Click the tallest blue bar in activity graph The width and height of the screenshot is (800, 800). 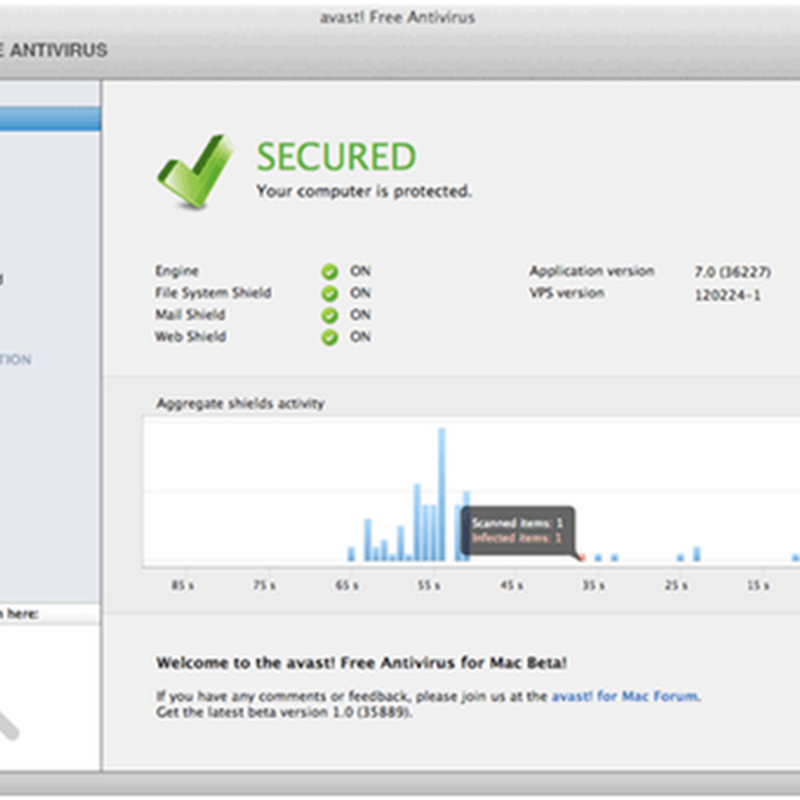442,494
